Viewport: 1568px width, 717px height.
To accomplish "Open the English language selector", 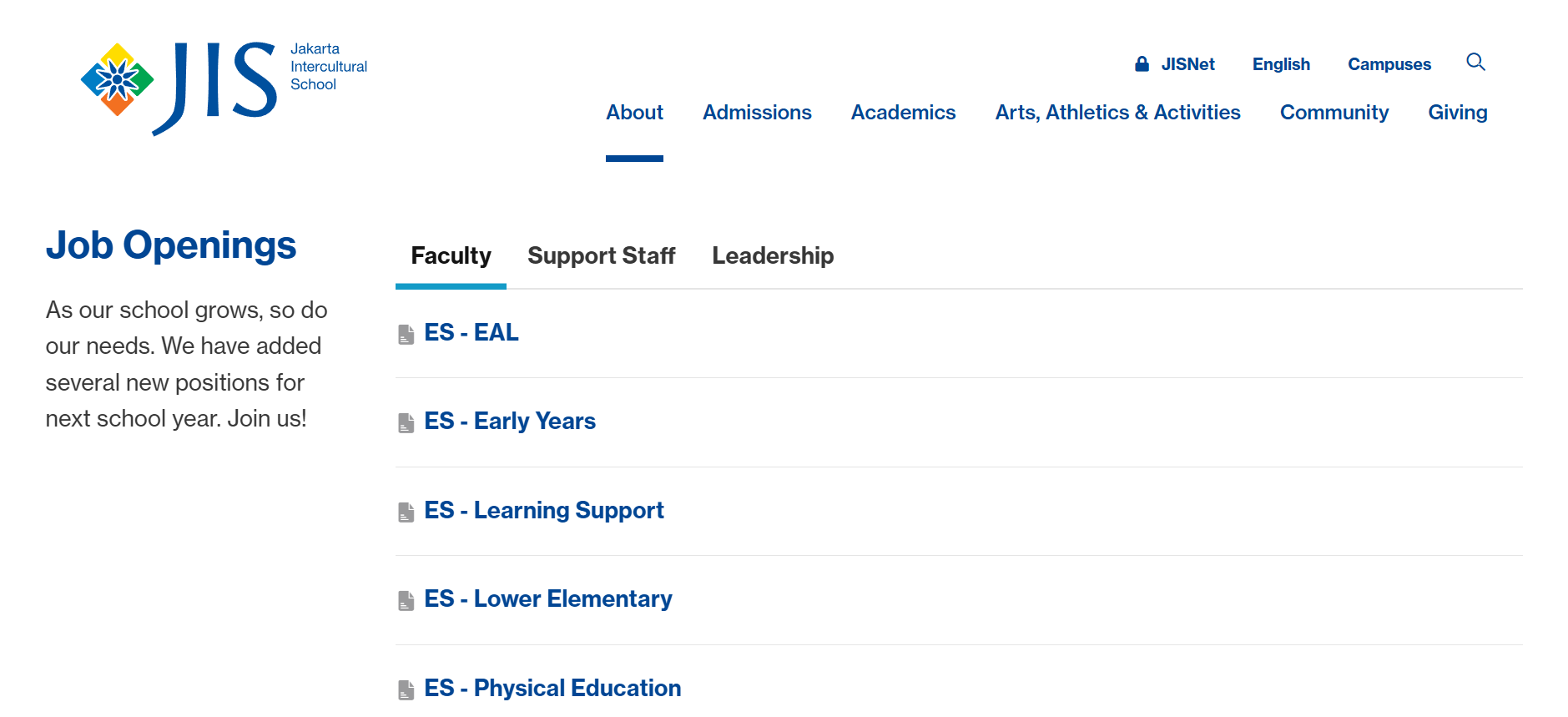I will pos(1281,64).
